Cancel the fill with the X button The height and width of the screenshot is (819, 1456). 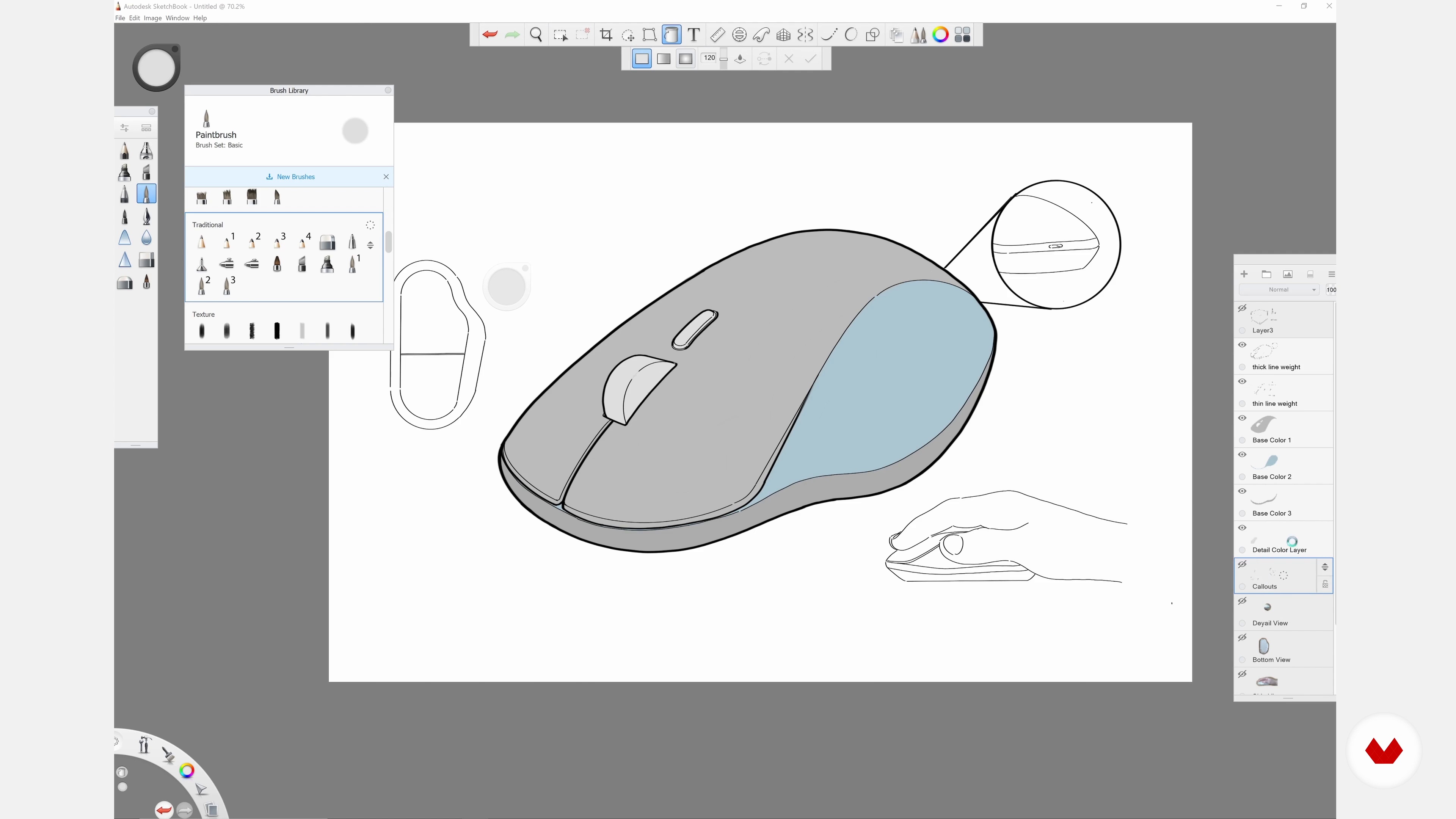pos(789,59)
